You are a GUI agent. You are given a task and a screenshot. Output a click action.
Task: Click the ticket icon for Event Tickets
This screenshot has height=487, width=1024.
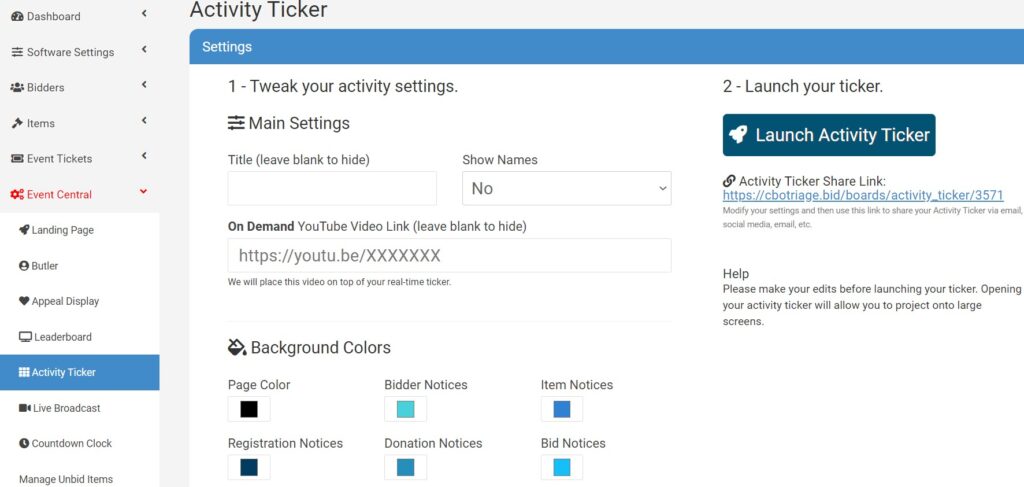[17, 159]
